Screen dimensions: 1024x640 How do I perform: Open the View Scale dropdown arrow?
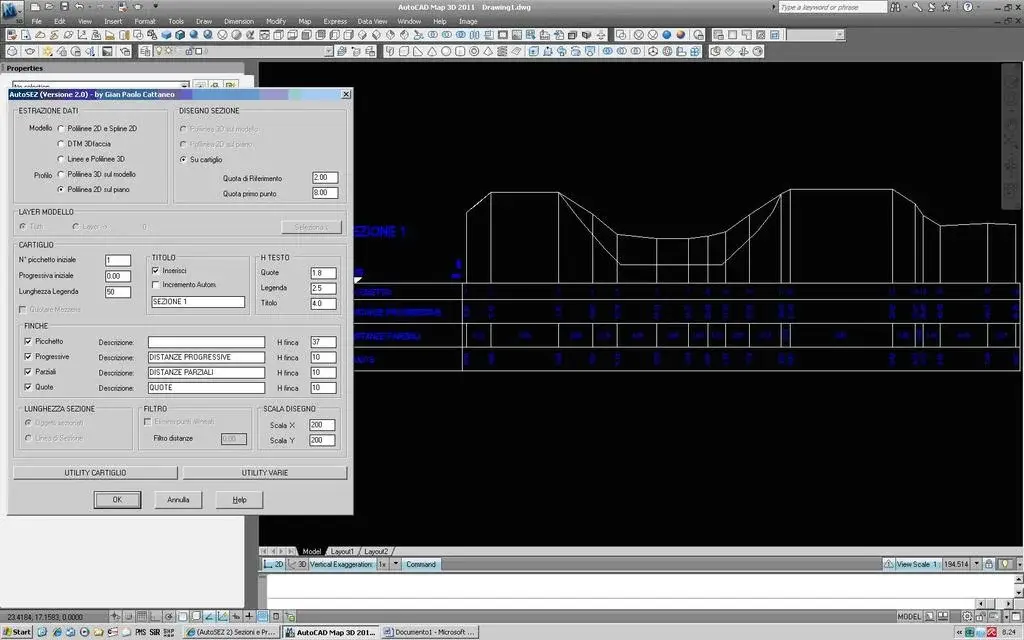click(x=977, y=564)
